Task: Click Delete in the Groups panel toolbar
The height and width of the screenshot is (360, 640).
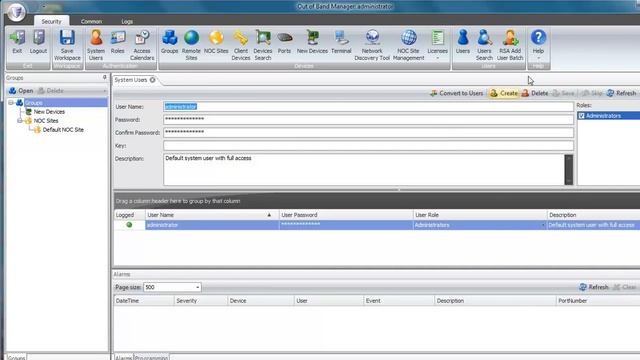Action: [x=51, y=91]
